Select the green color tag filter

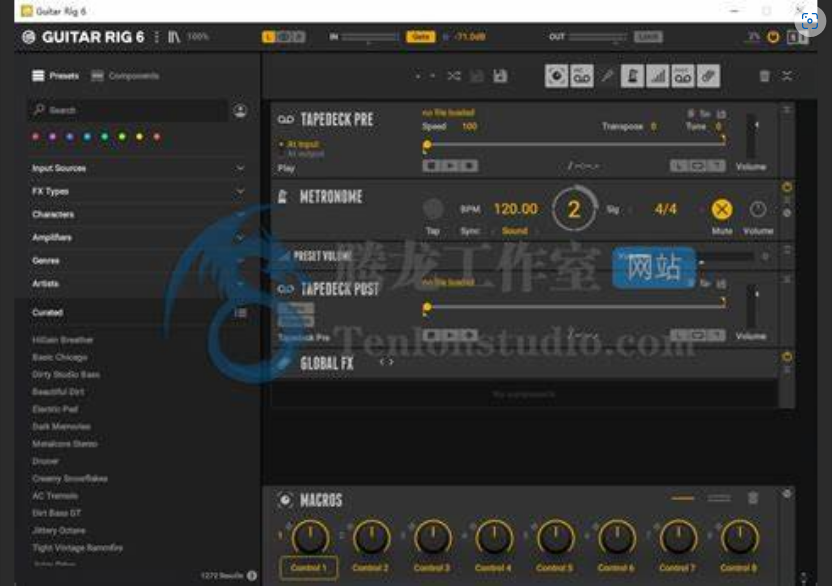(x=105, y=136)
